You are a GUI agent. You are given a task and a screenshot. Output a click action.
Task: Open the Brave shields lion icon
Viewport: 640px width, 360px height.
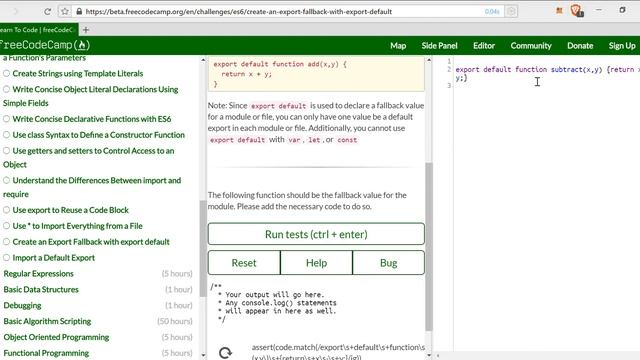(577, 11)
